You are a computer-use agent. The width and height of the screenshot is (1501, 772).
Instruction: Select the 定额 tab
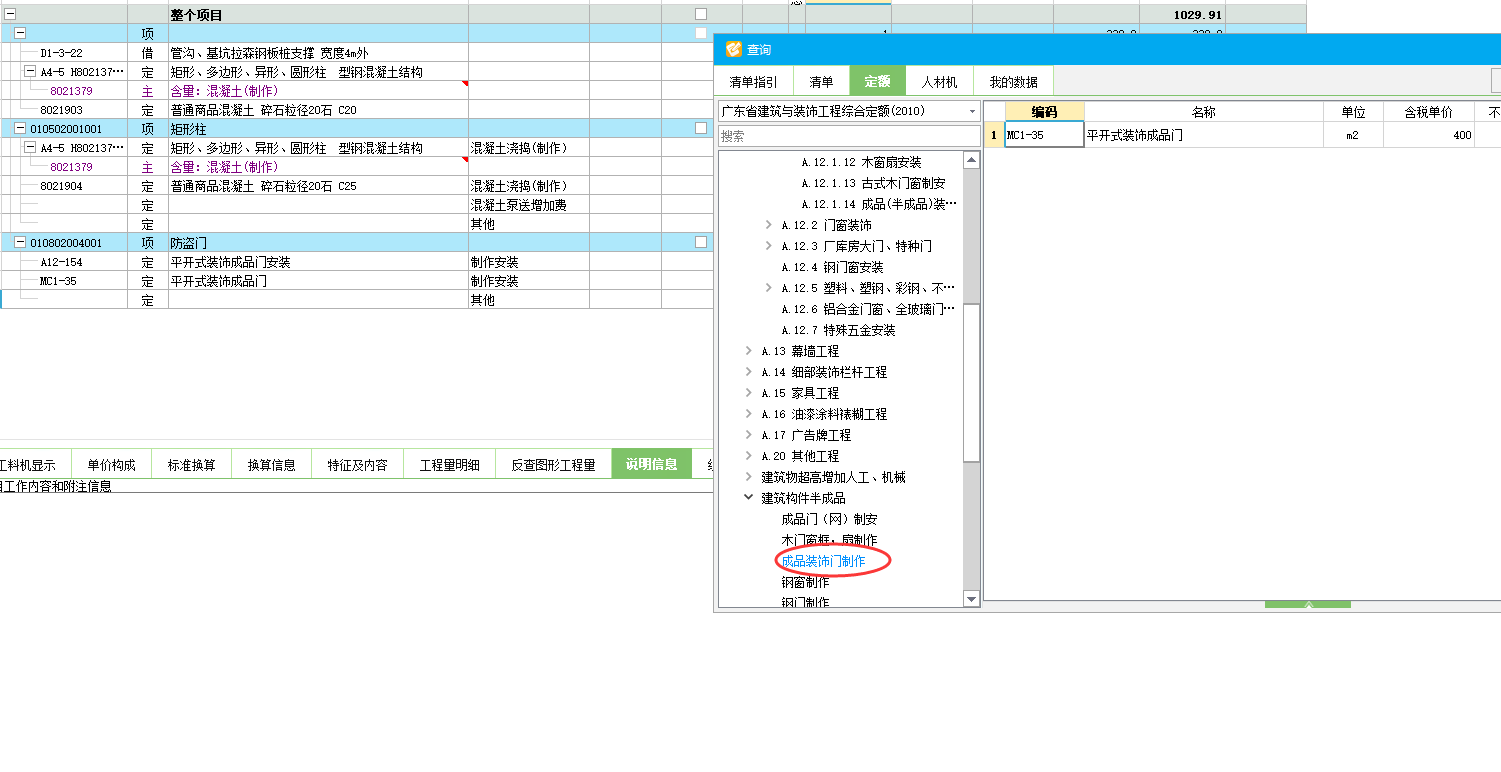pos(877,82)
